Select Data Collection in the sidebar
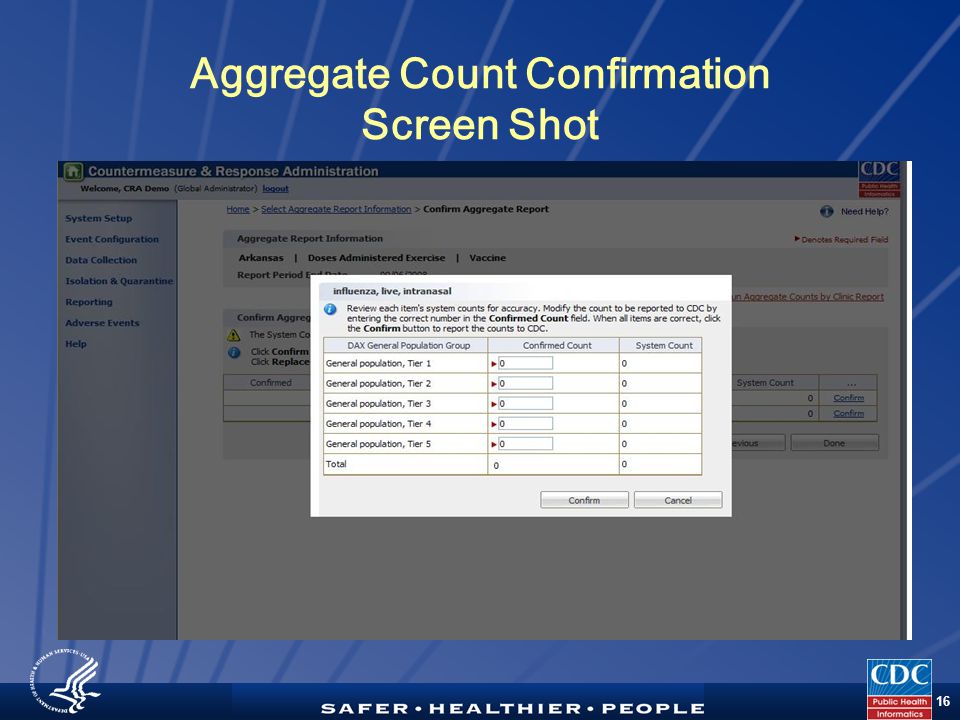 pos(101,260)
